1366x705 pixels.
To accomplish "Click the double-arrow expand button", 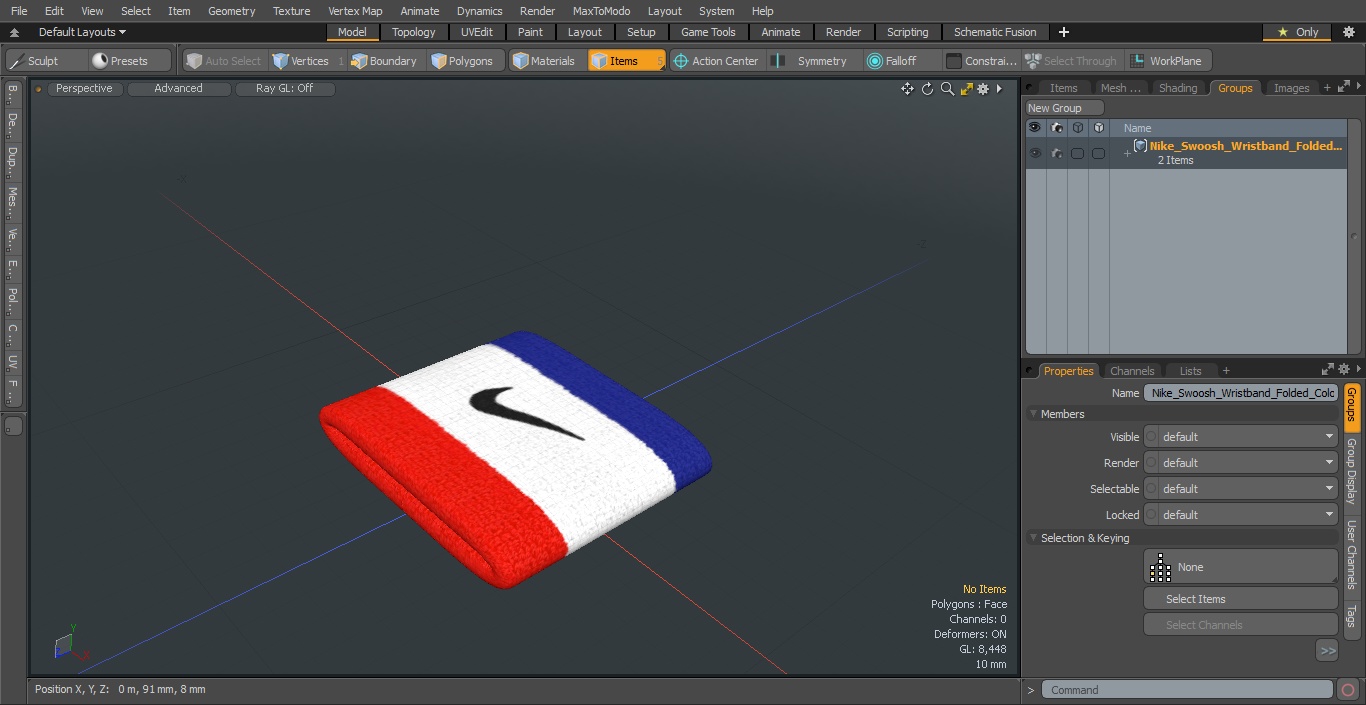I will [x=1327, y=651].
